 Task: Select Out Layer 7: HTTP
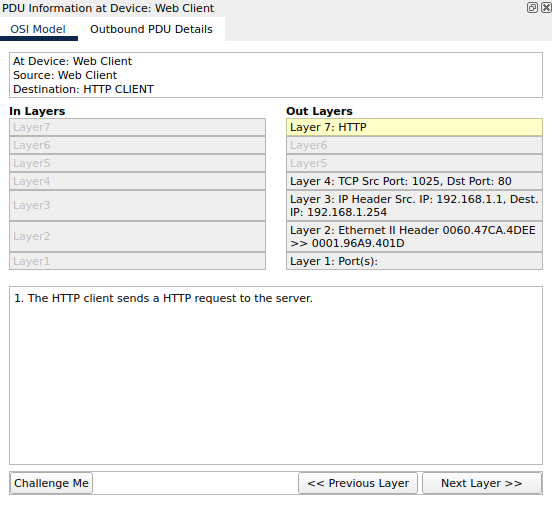click(x=414, y=127)
